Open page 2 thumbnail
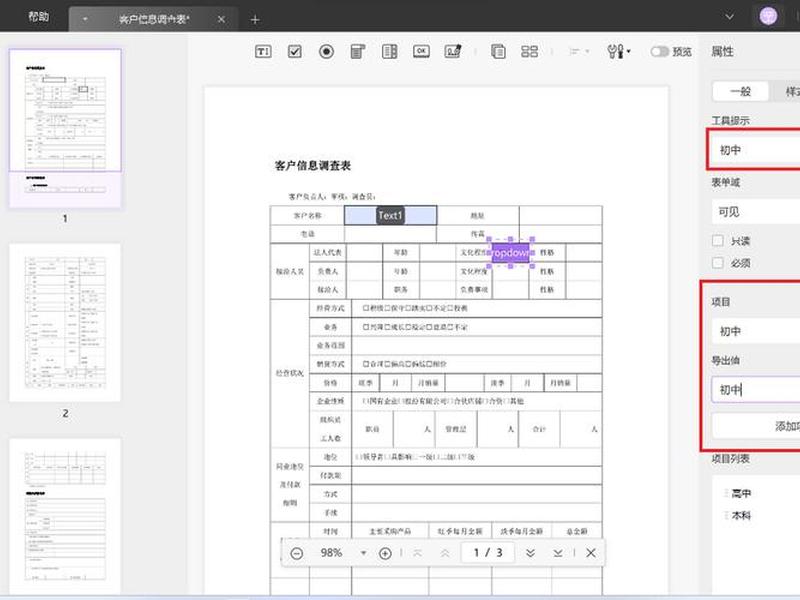The image size is (800, 600). (x=65, y=322)
